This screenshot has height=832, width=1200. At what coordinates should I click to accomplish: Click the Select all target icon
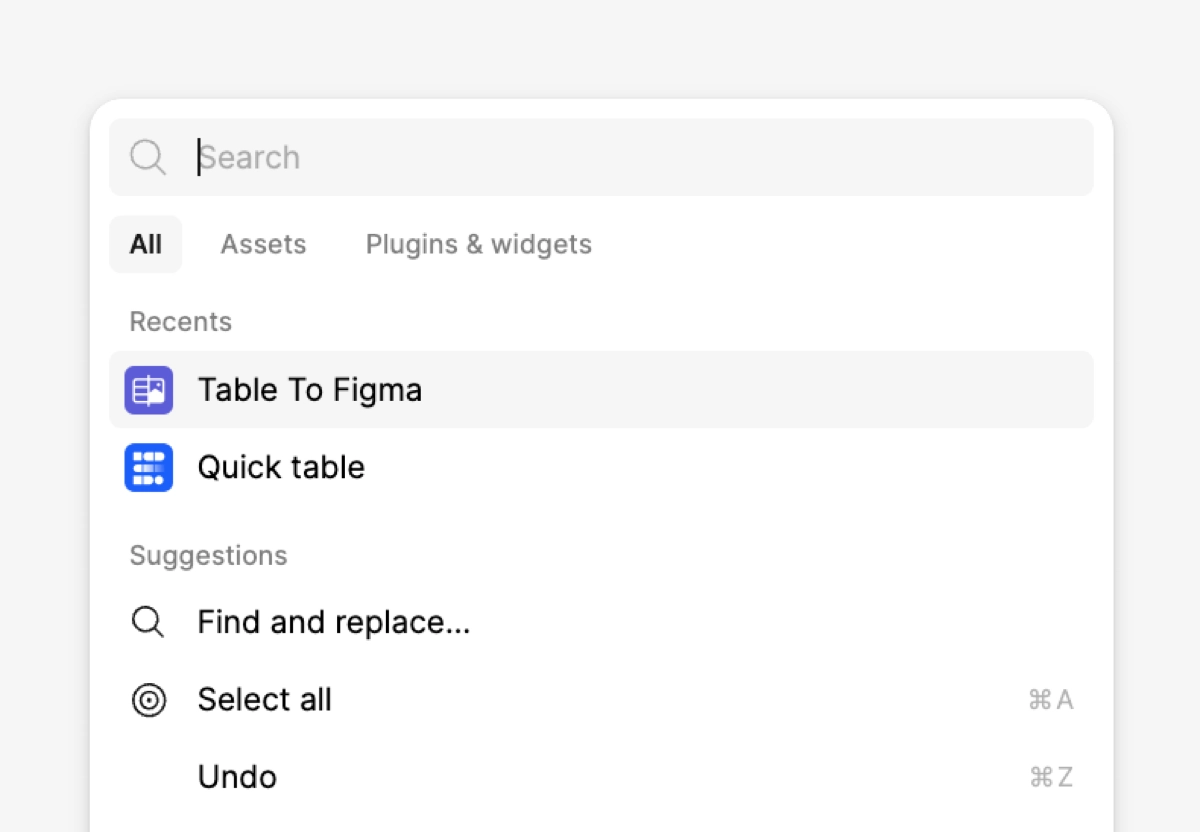click(149, 700)
